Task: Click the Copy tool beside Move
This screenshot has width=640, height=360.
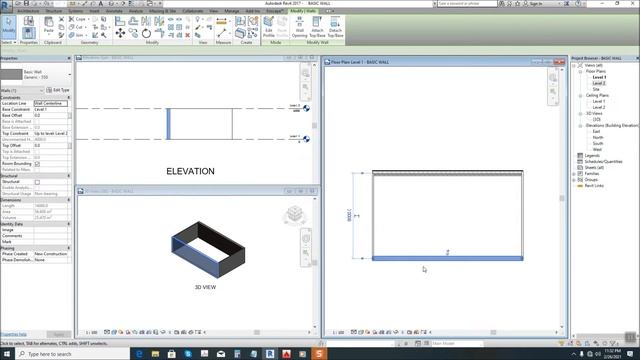Action: pos(133,33)
